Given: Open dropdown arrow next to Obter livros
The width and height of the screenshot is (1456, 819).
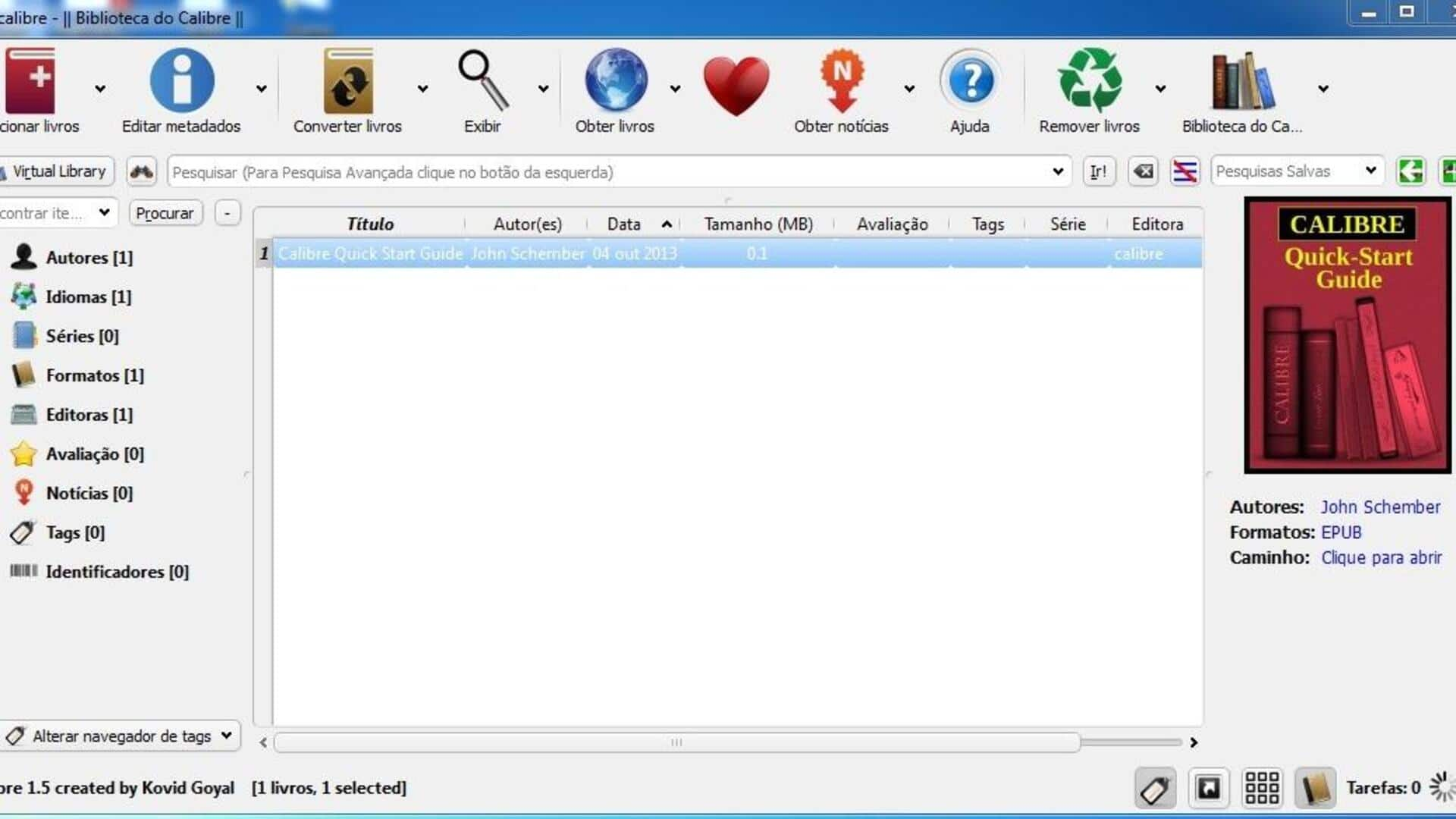Looking at the screenshot, I should [675, 89].
